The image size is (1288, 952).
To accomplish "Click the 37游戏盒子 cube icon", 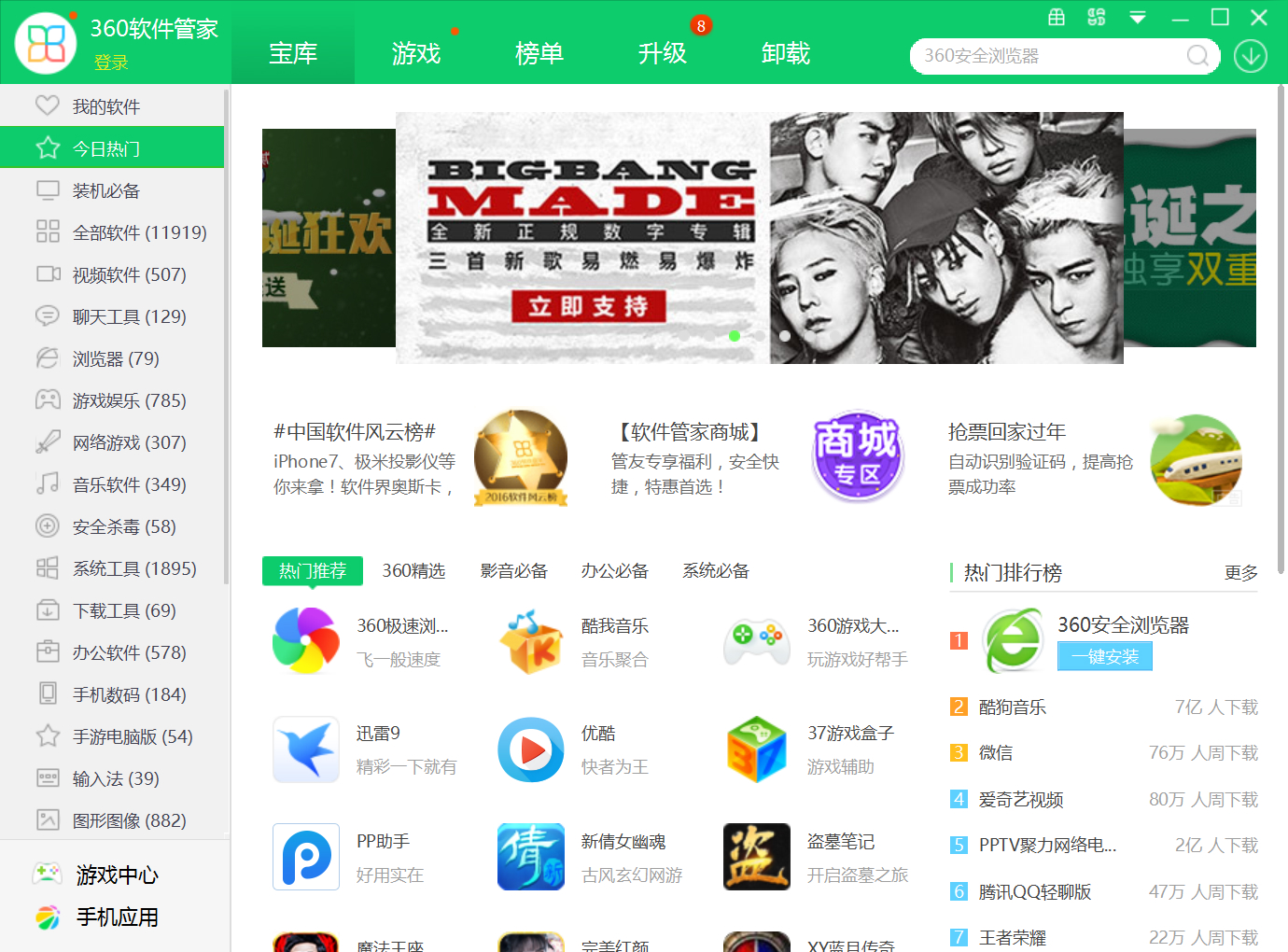I will (757, 749).
